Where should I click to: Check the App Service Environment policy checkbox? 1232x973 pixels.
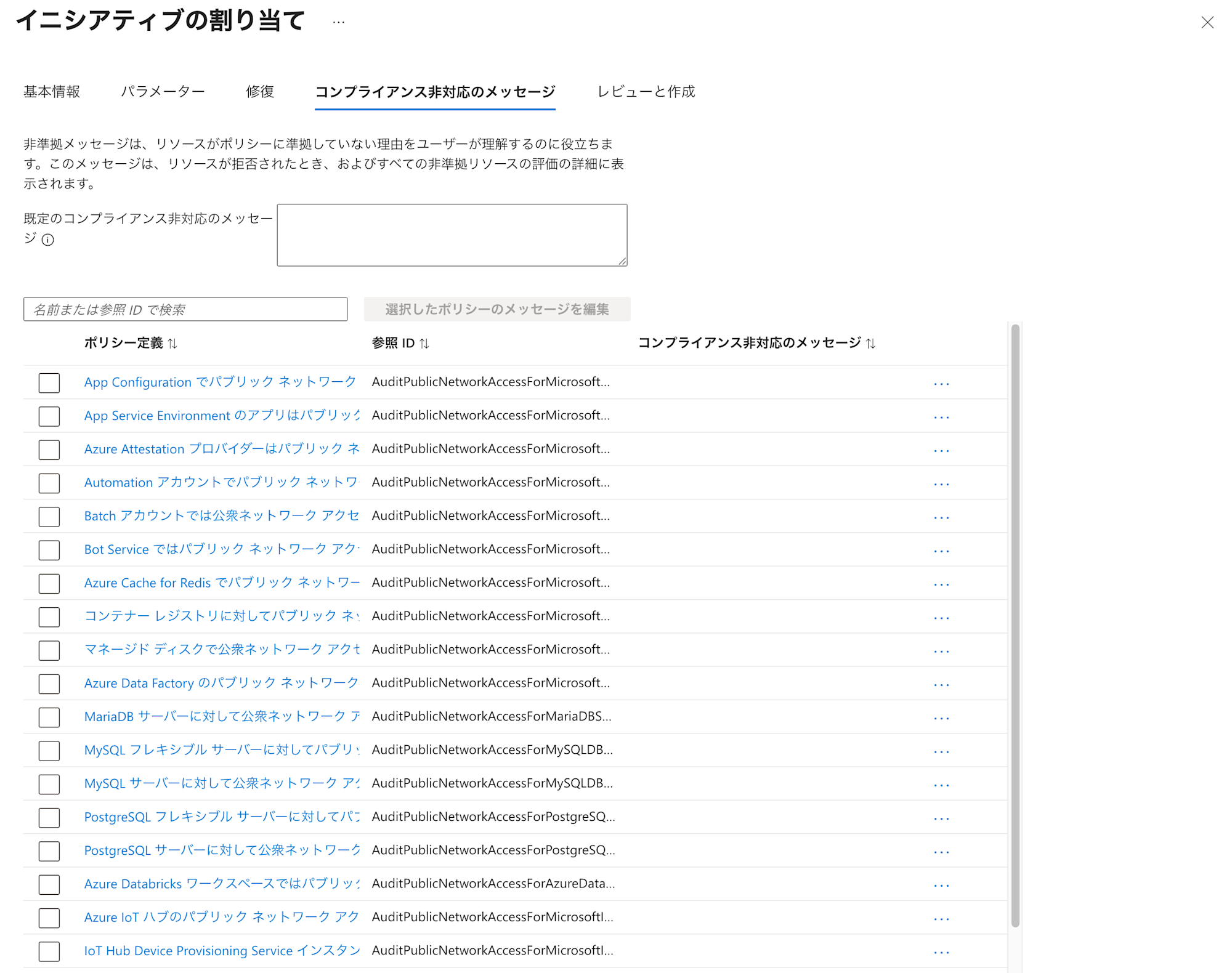coord(49,416)
